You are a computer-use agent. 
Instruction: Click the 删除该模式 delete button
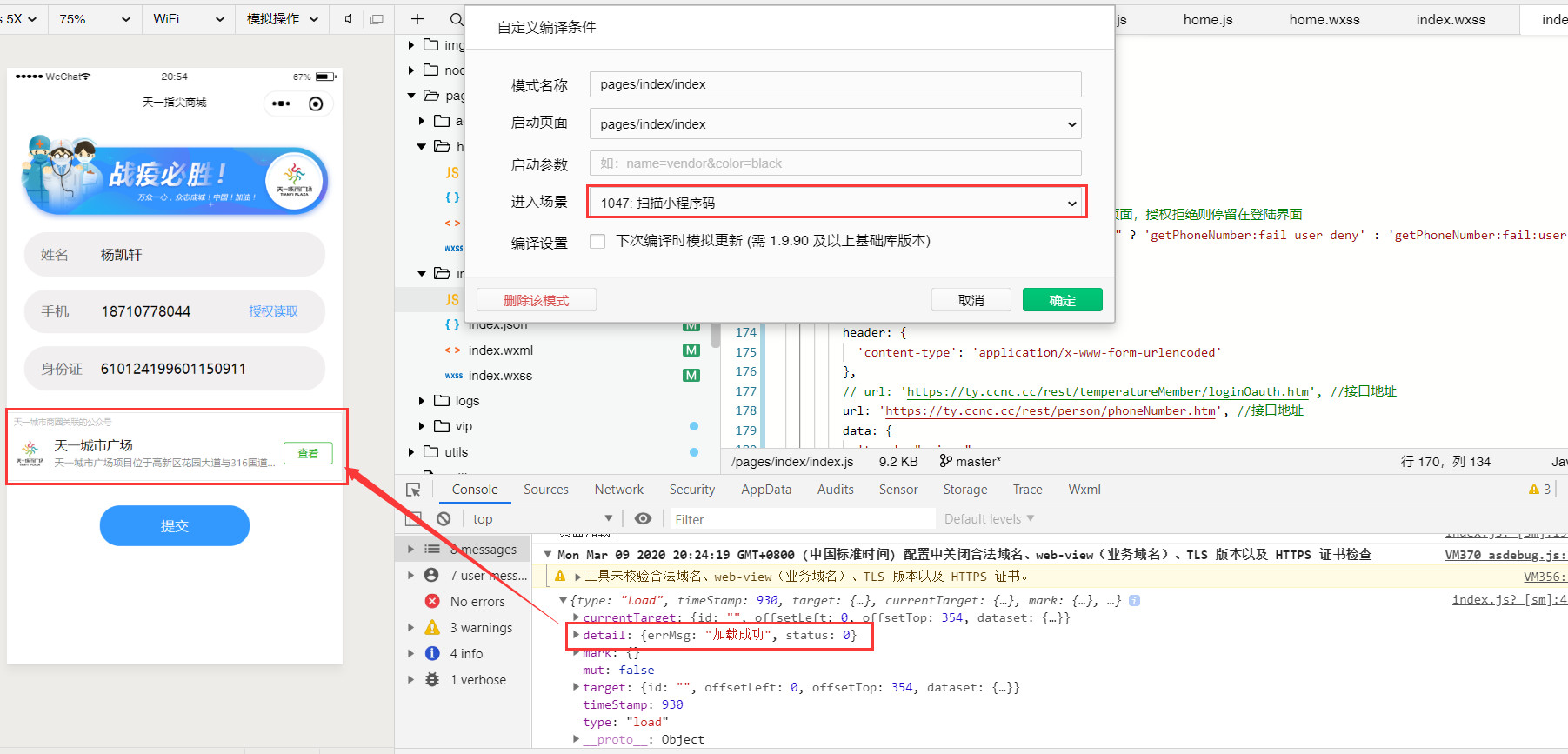(x=537, y=300)
